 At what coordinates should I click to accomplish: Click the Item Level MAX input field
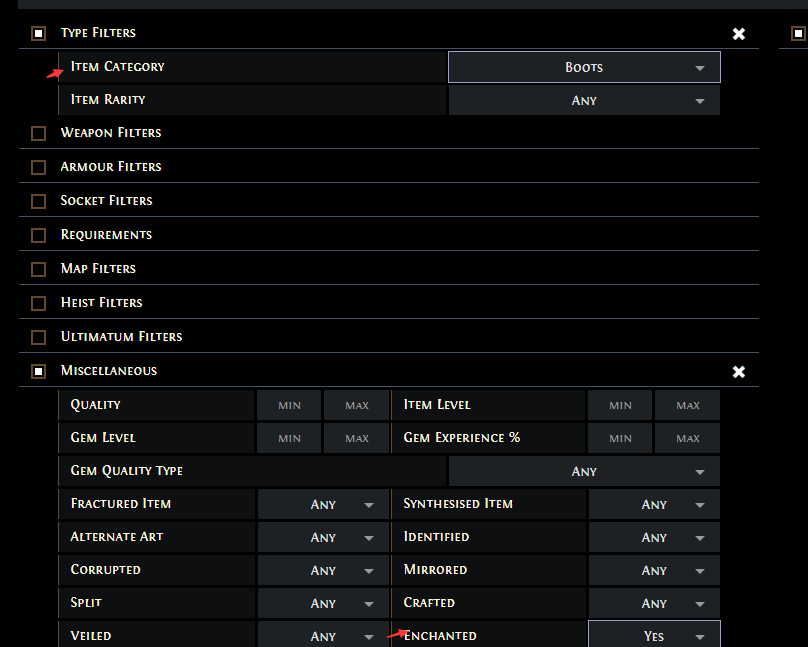pos(687,405)
